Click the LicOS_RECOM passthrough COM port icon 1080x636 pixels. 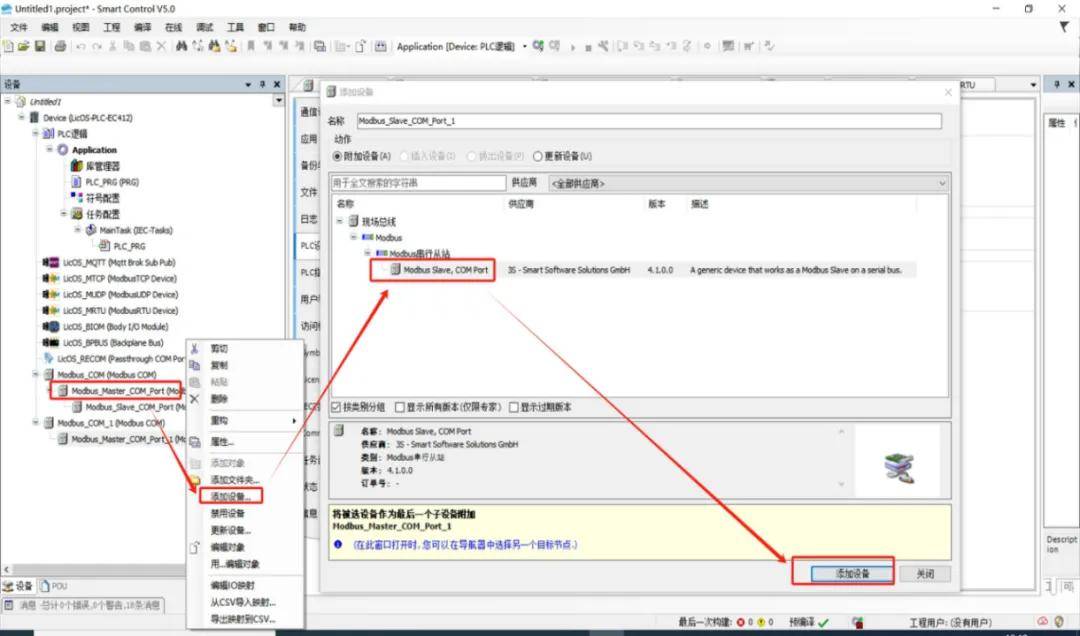48,358
